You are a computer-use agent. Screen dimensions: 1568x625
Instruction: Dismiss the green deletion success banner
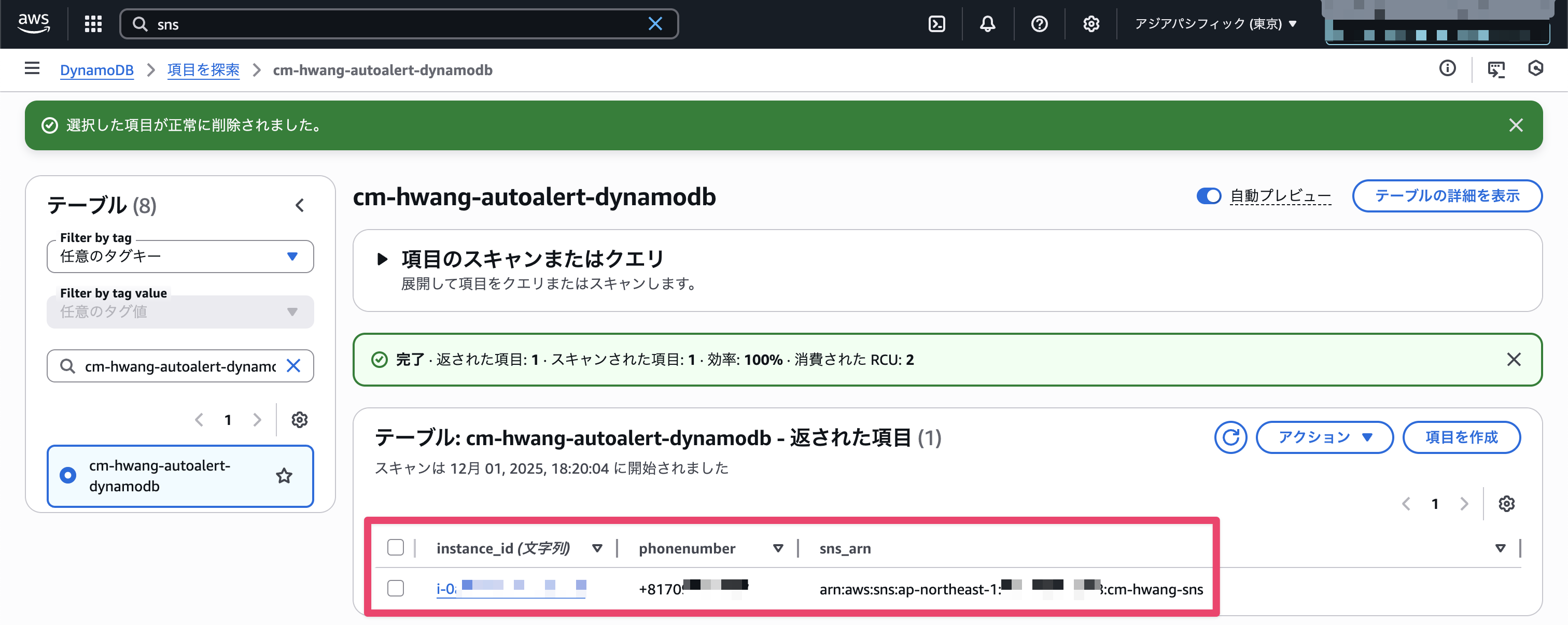coord(1516,125)
